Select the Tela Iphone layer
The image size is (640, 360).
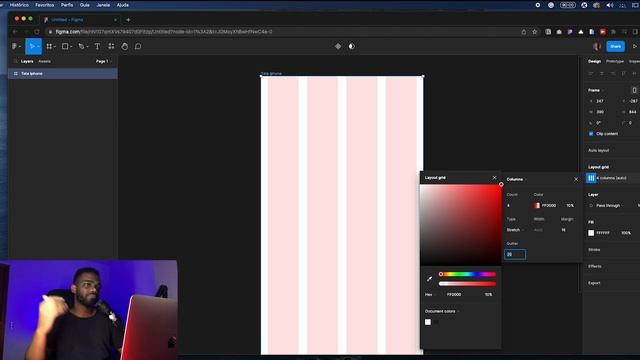[x=63, y=74]
